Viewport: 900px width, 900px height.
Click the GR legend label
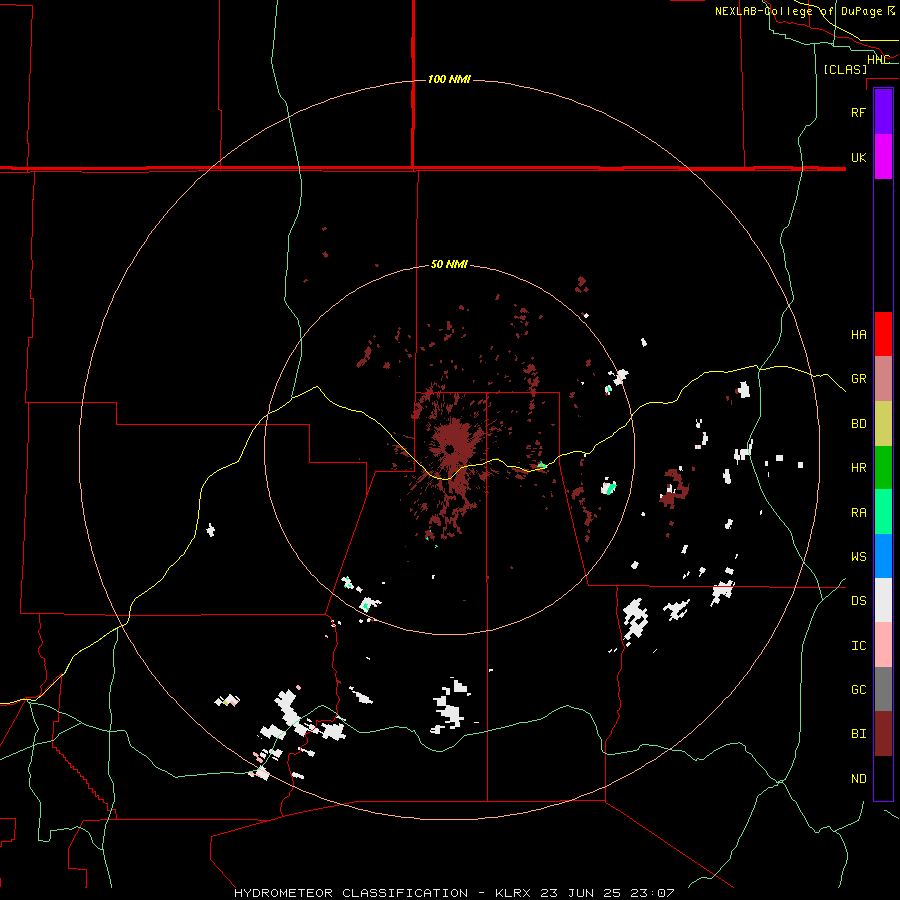click(x=858, y=379)
